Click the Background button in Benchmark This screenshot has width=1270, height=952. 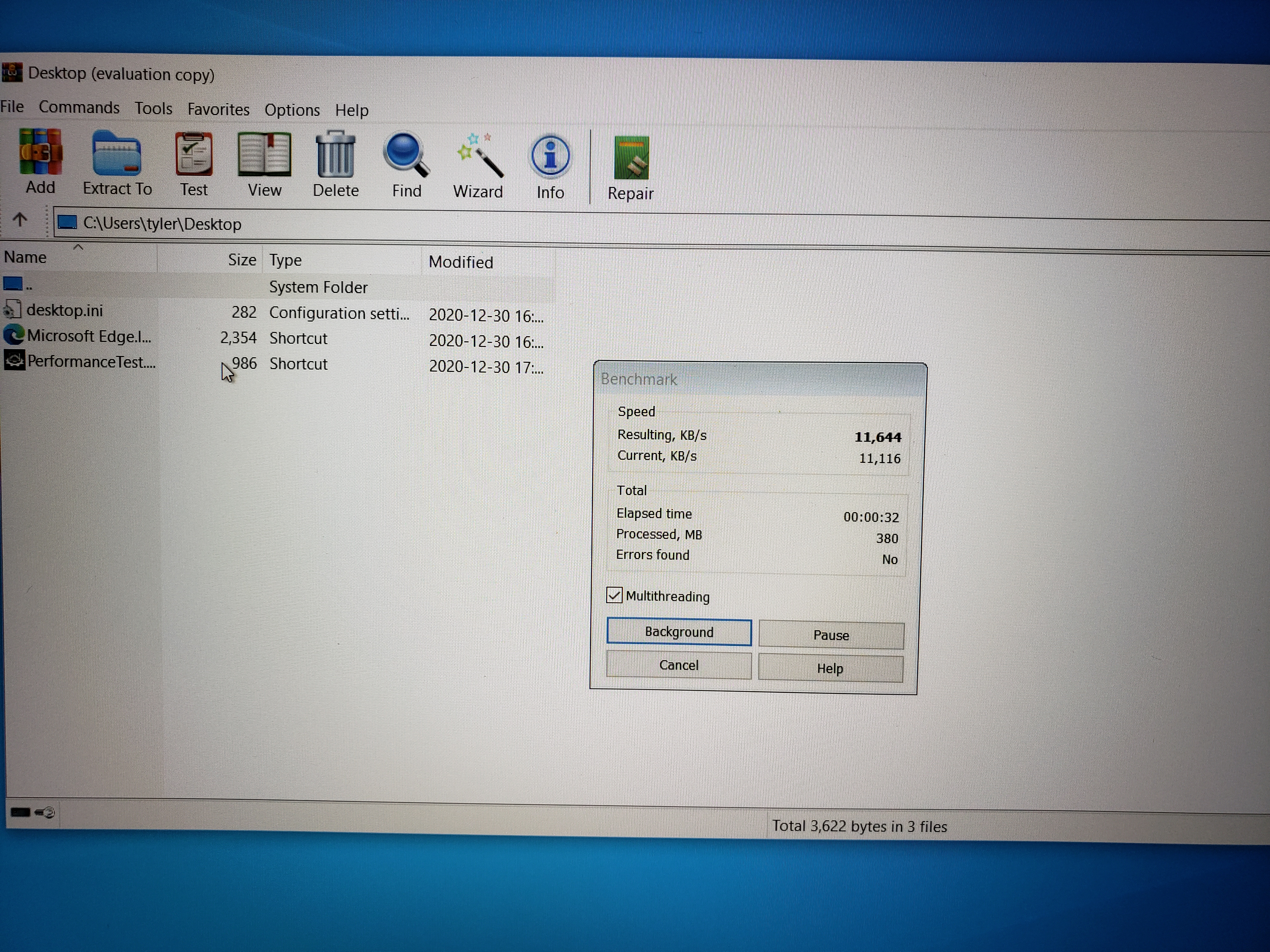(x=679, y=632)
